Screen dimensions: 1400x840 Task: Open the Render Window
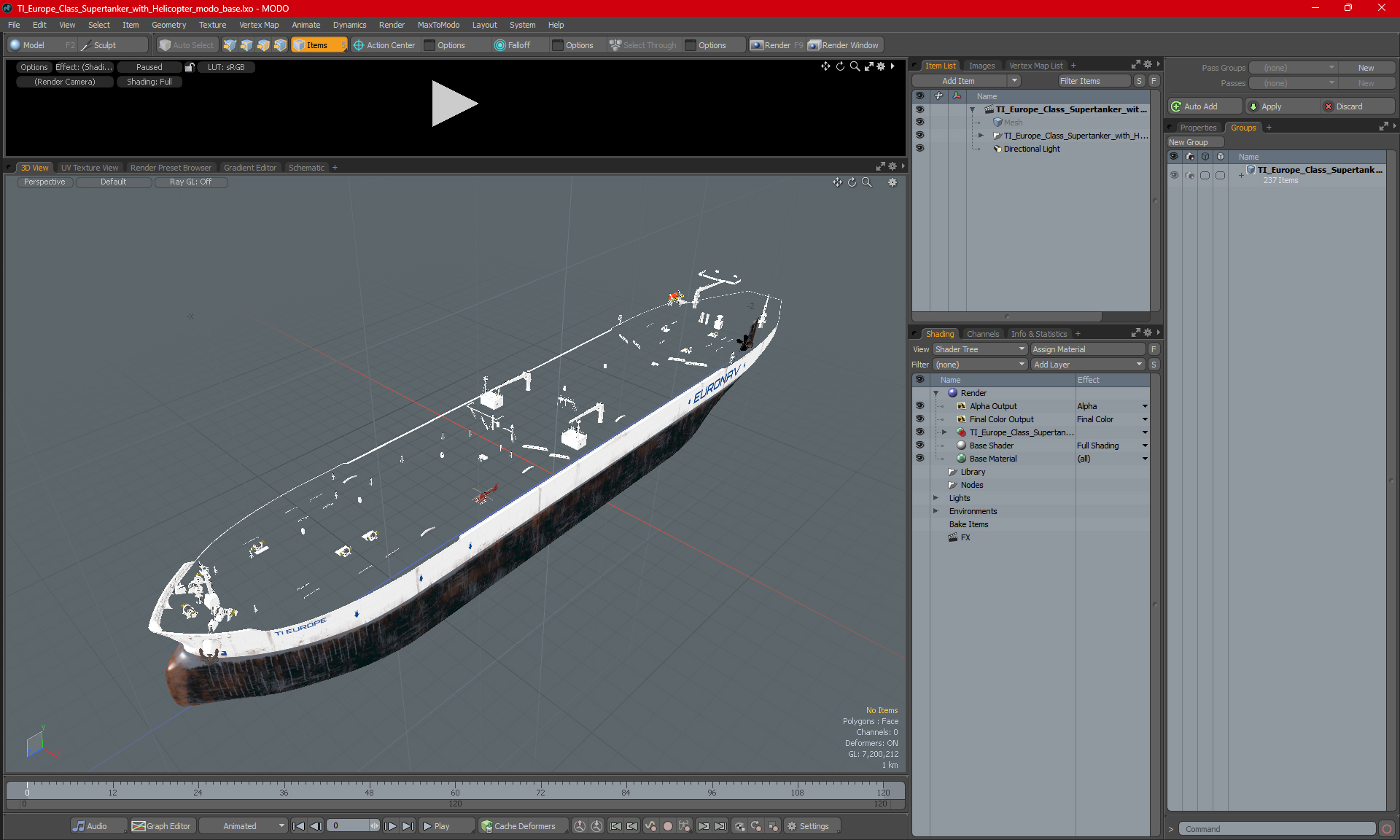pos(844,45)
